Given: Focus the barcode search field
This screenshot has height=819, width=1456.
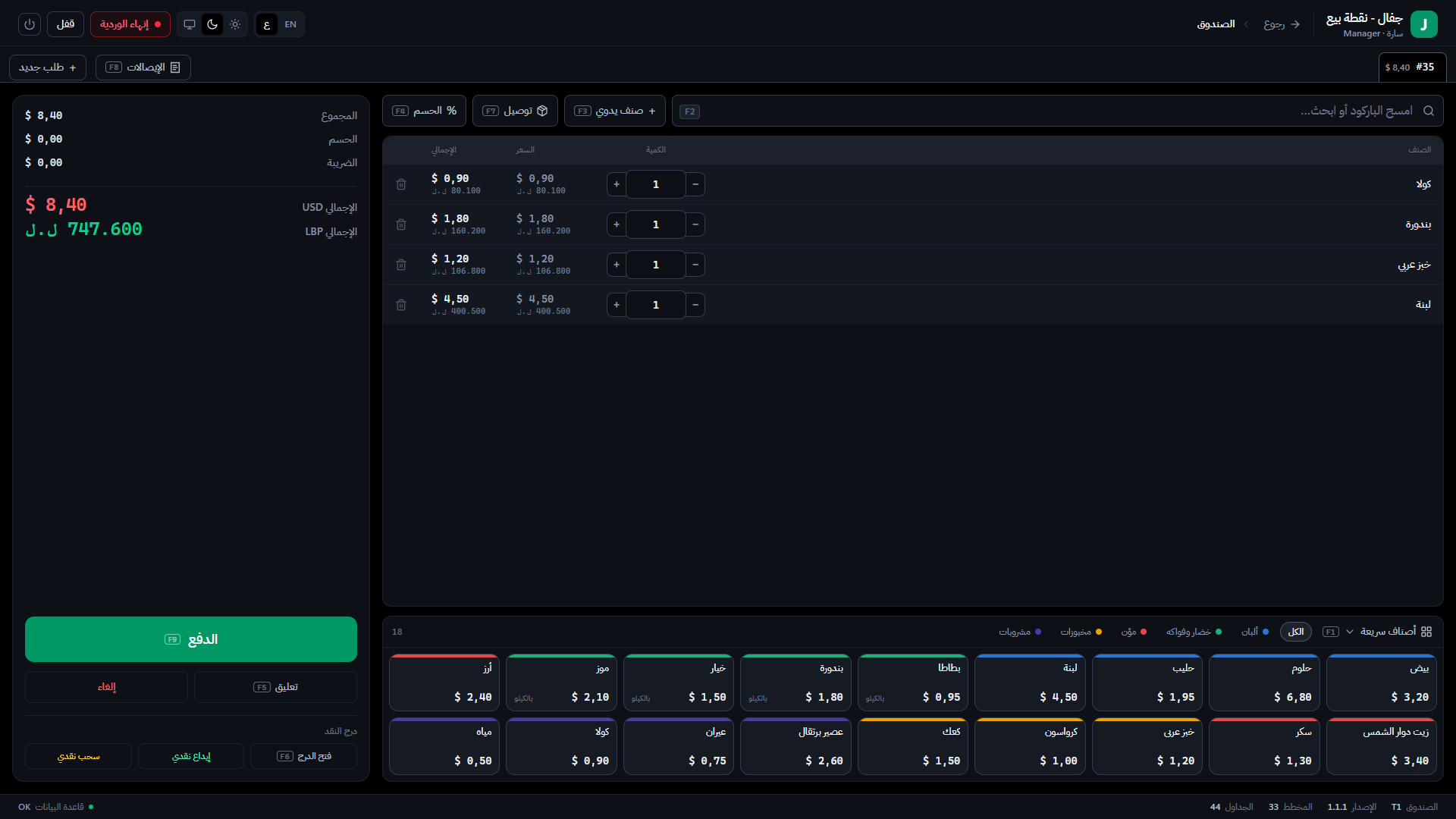Looking at the screenshot, I should (x=1057, y=111).
